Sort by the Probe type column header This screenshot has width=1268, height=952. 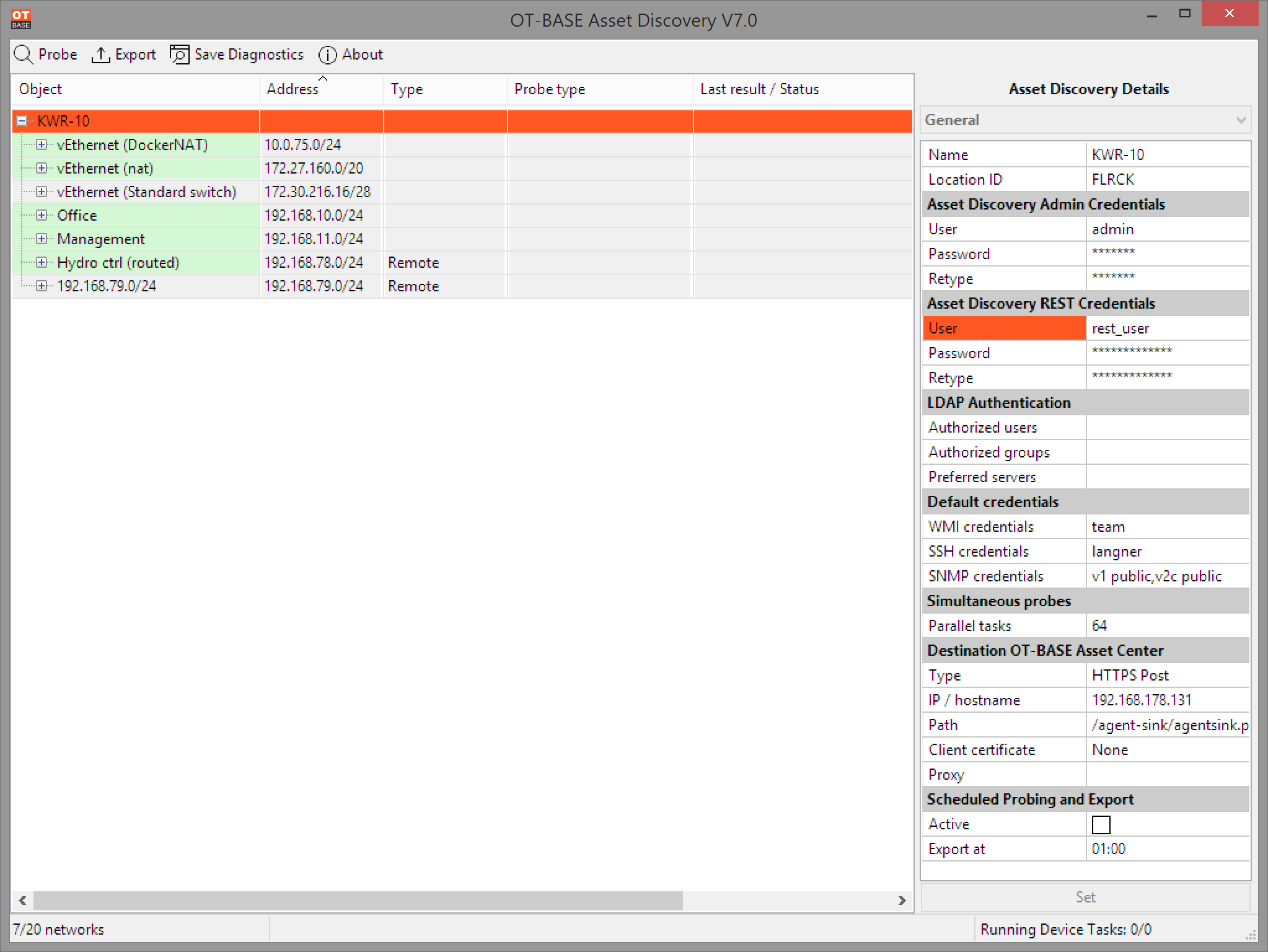601,89
